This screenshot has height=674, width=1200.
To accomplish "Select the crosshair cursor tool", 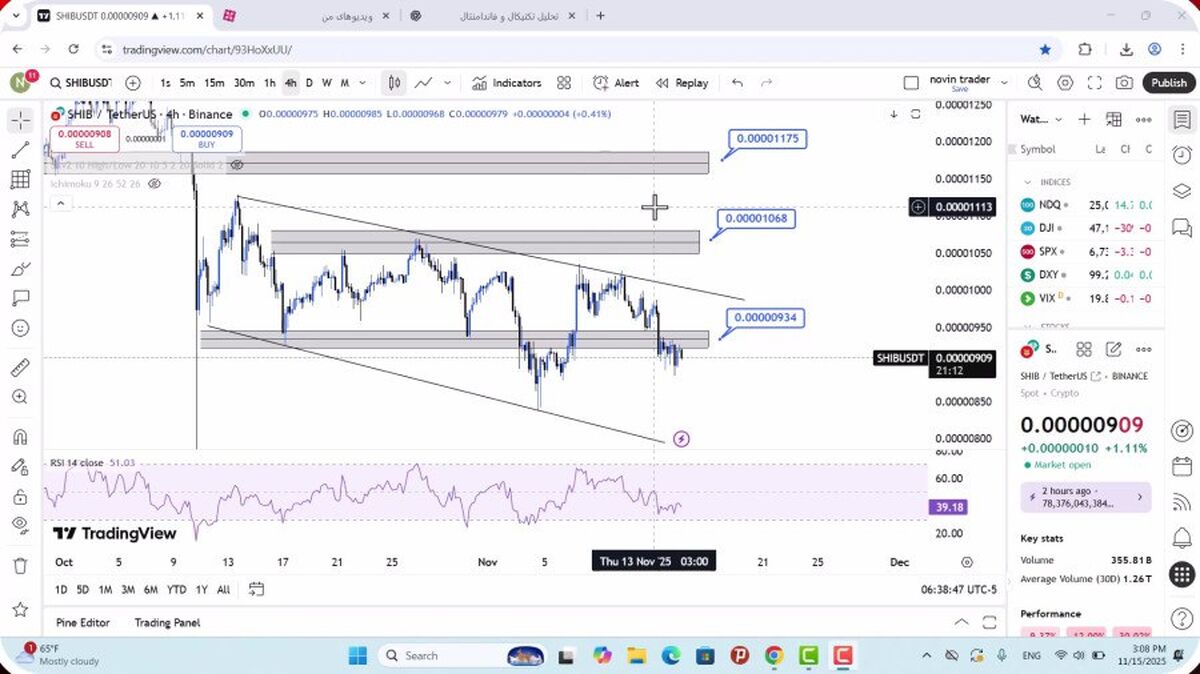I will click(20, 121).
